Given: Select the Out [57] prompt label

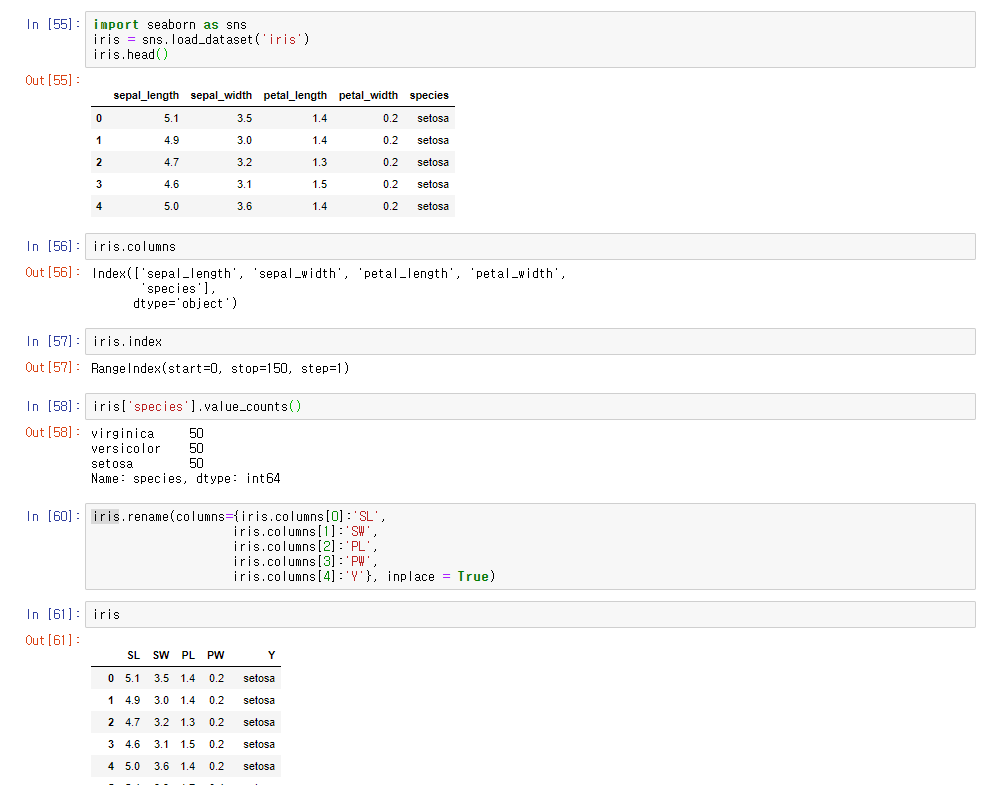Looking at the screenshot, I should 53,367.
